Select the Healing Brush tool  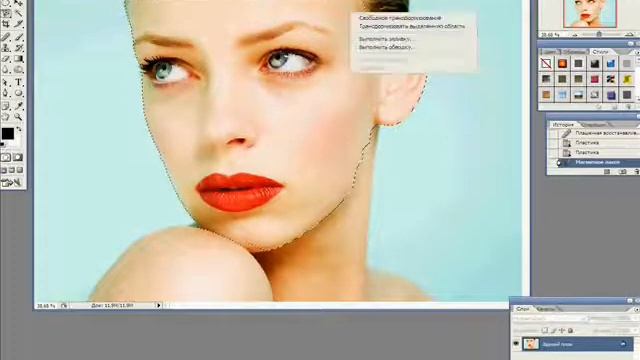tap(6, 37)
